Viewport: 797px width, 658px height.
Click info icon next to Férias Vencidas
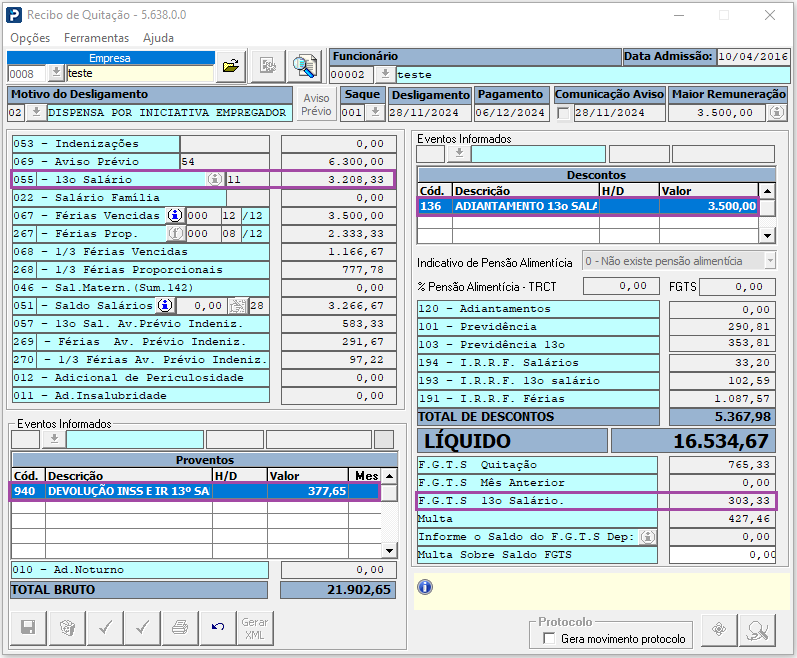point(174,216)
